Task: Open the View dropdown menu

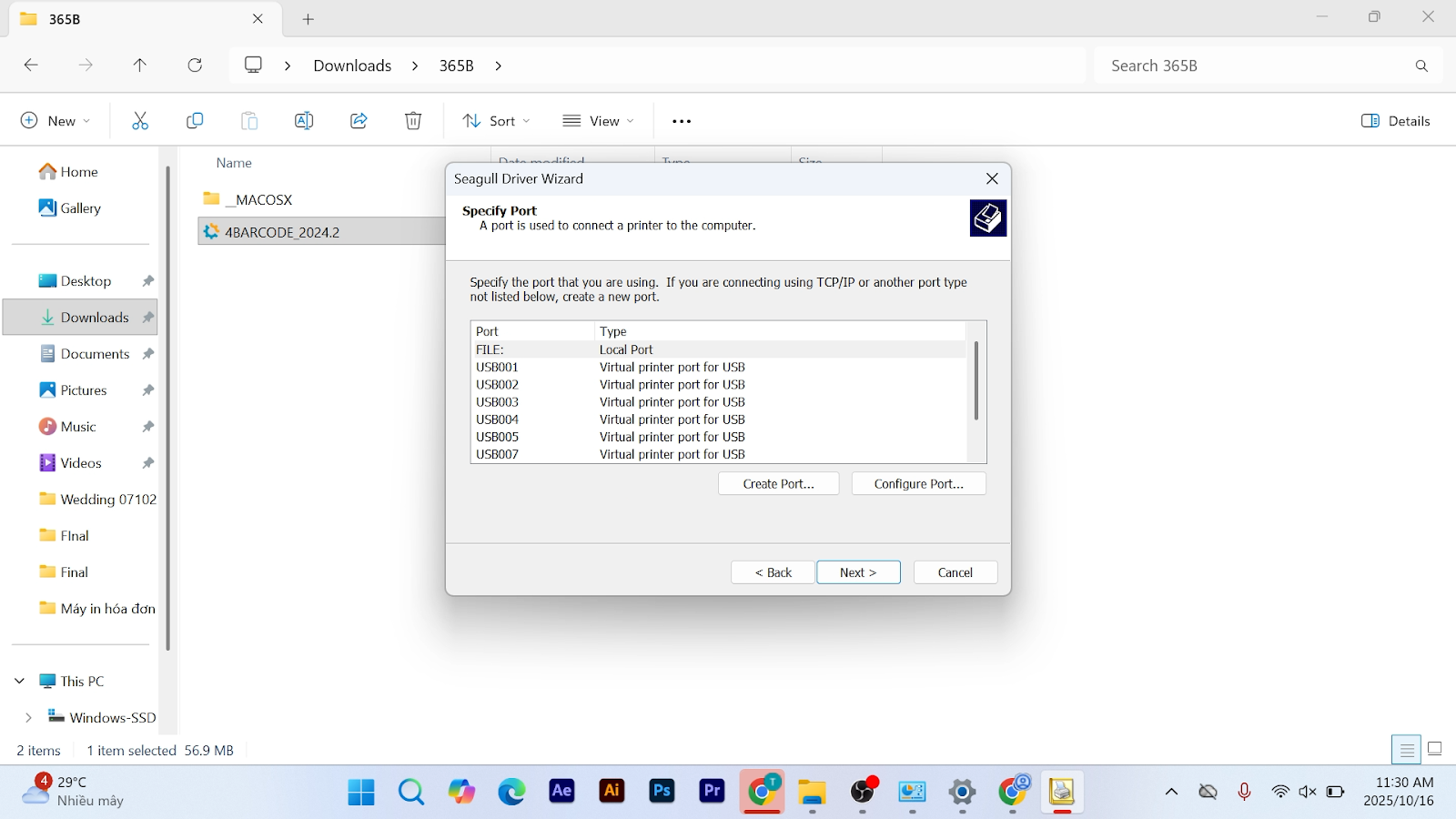Action: (x=598, y=121)
